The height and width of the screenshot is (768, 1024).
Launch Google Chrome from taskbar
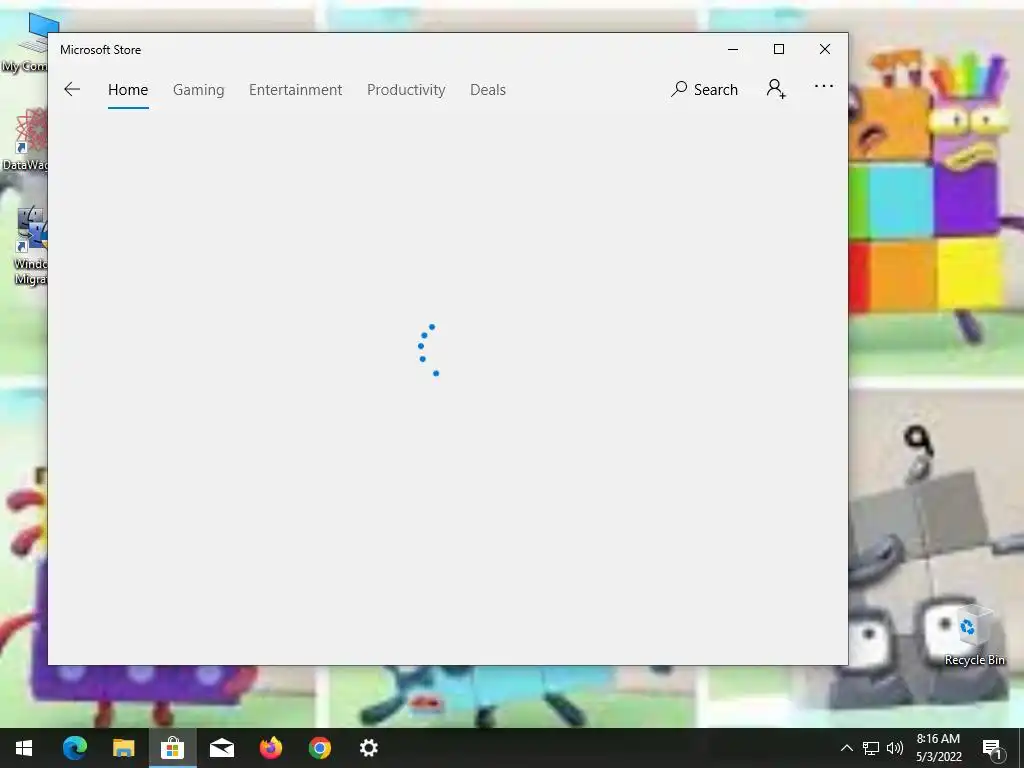coord(319,748)
